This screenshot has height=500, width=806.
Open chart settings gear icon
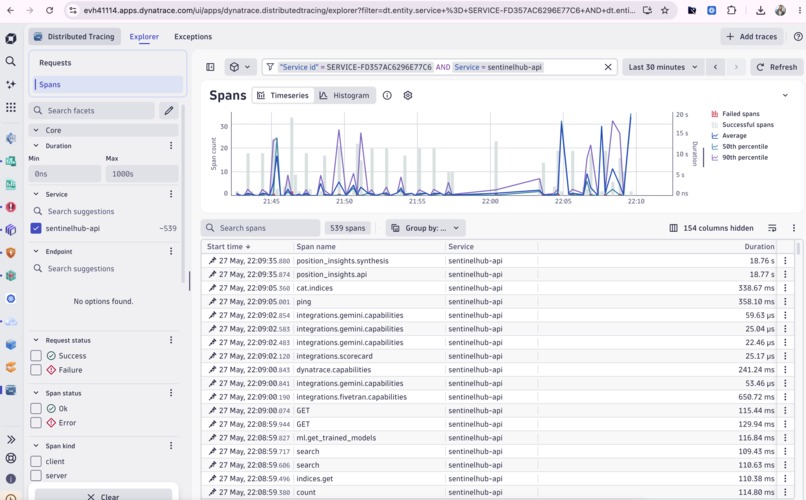click(408, 95)
